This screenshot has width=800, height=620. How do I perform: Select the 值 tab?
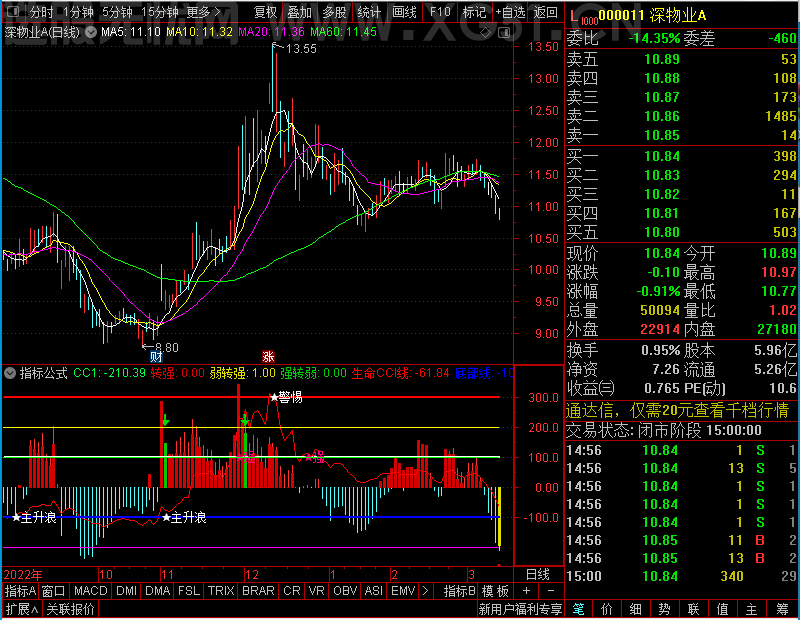[x=722, y=609]
